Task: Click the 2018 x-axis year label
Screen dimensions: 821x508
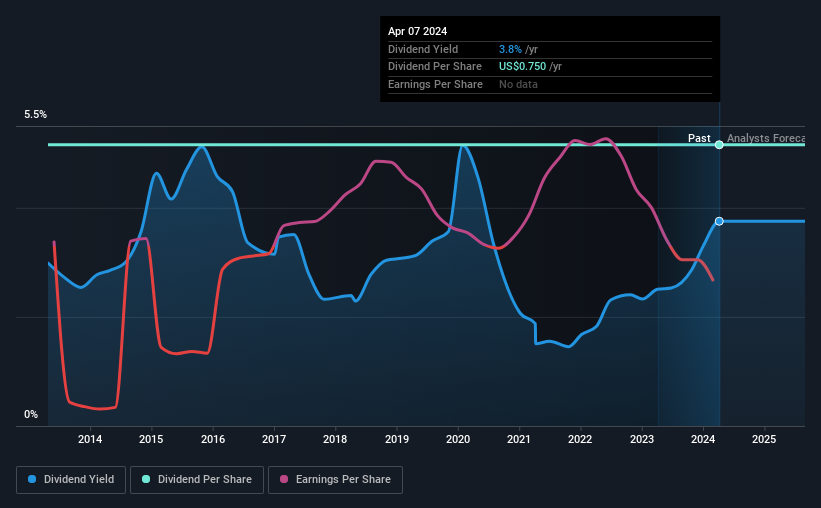Action: [335, 439]
